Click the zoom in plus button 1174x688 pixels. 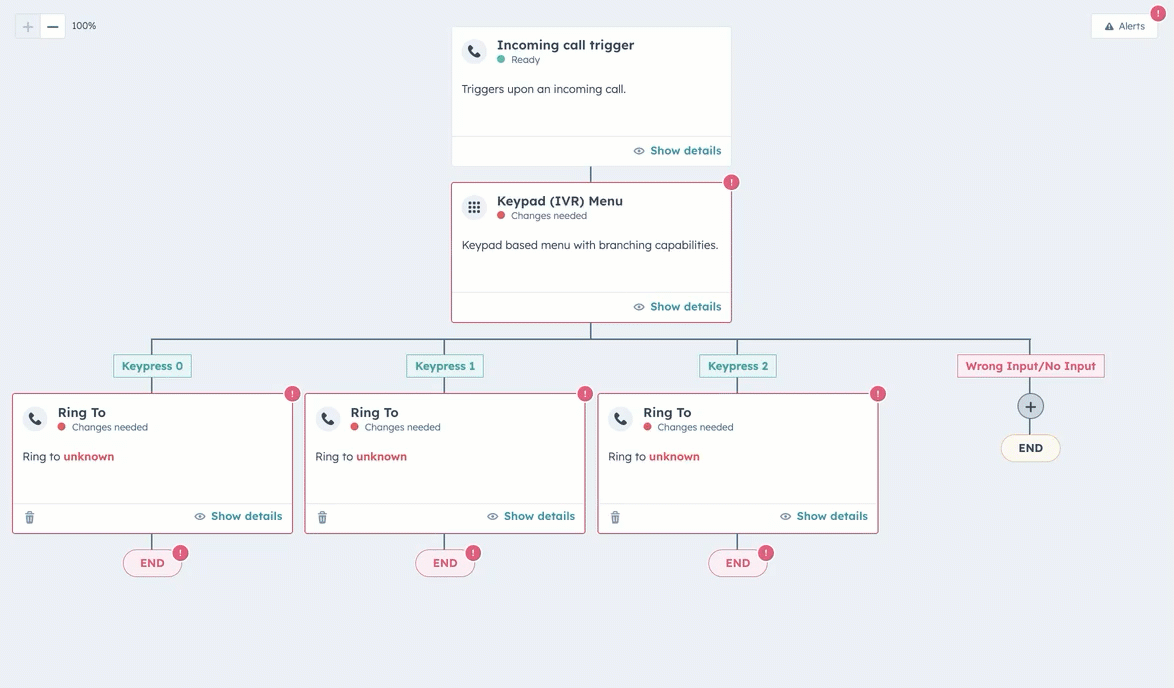(x=28, y=27)
